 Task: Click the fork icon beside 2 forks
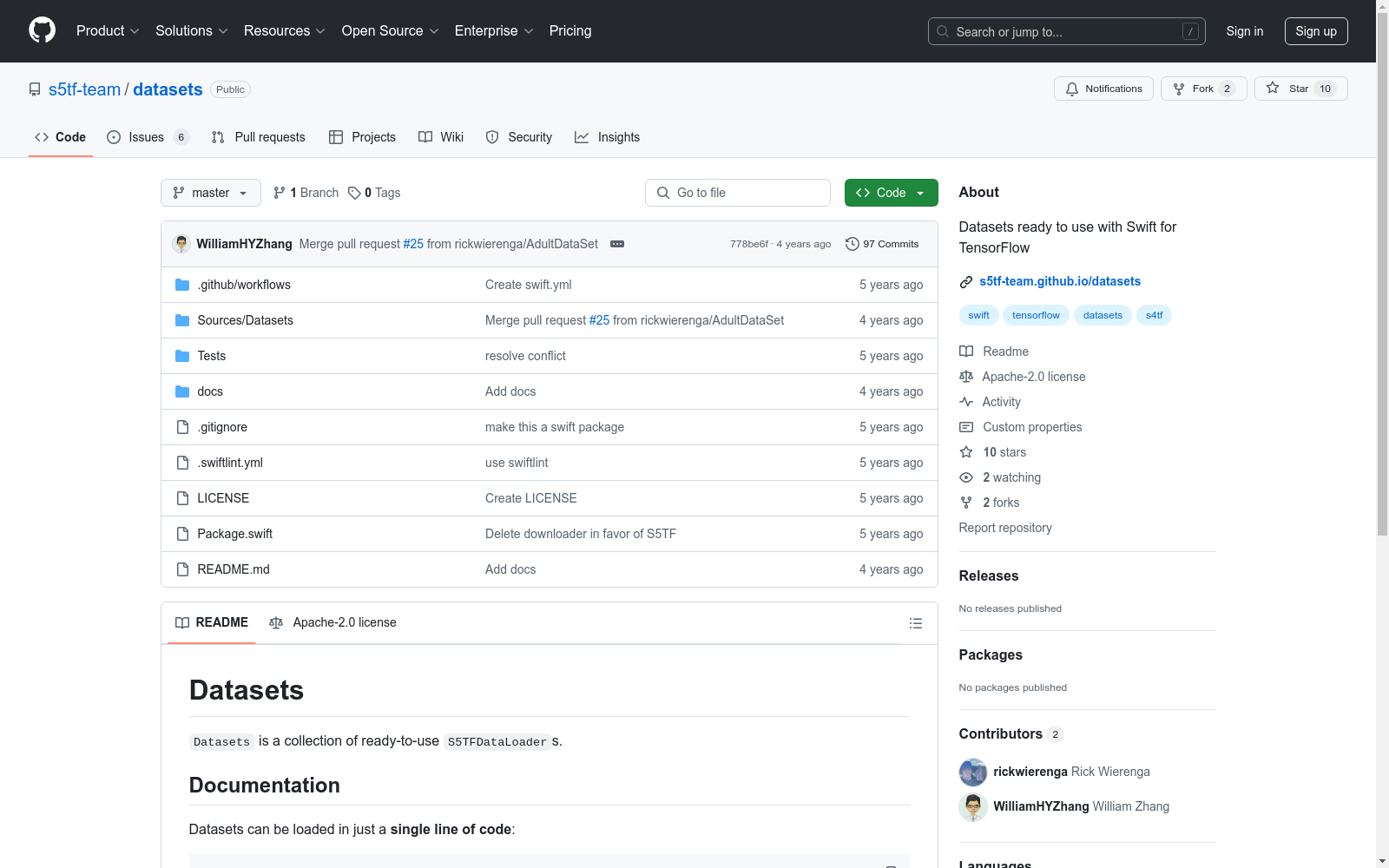coord(966,503)
